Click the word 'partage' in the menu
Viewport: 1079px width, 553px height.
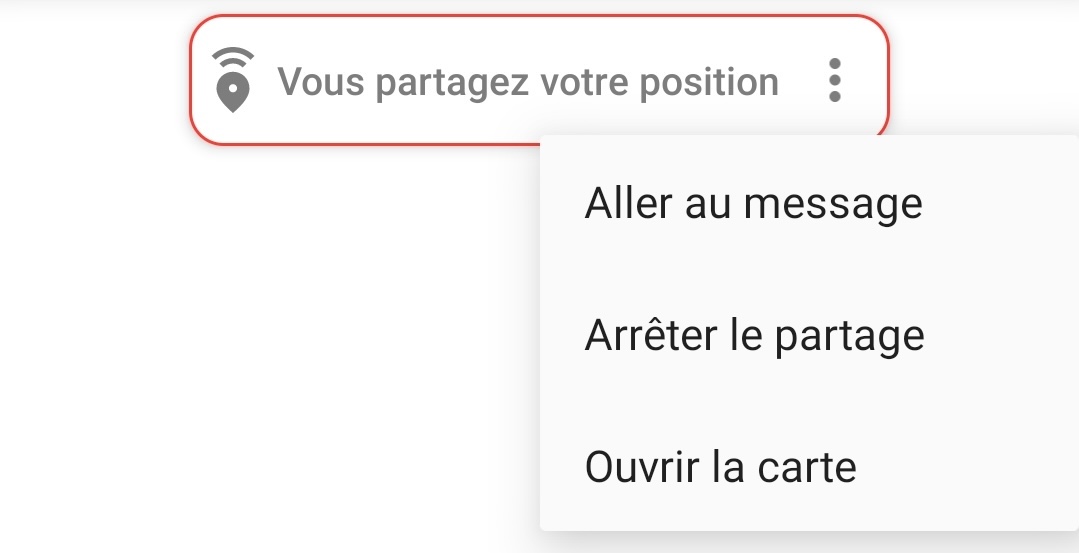[849, 337]
